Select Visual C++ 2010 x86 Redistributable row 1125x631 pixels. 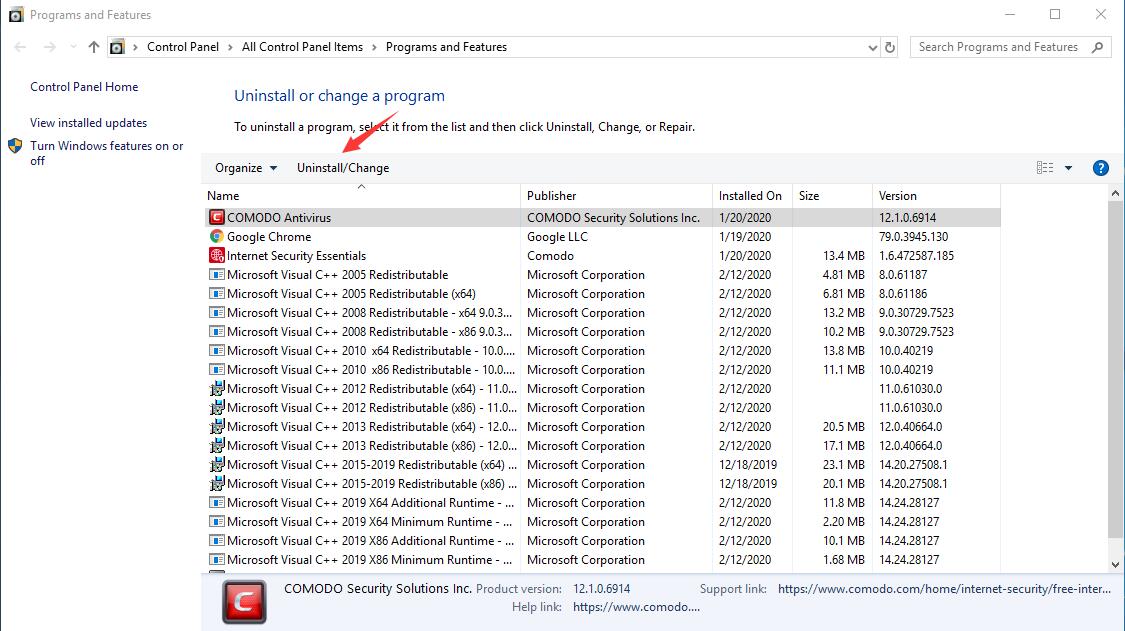[x=603, y=370]
